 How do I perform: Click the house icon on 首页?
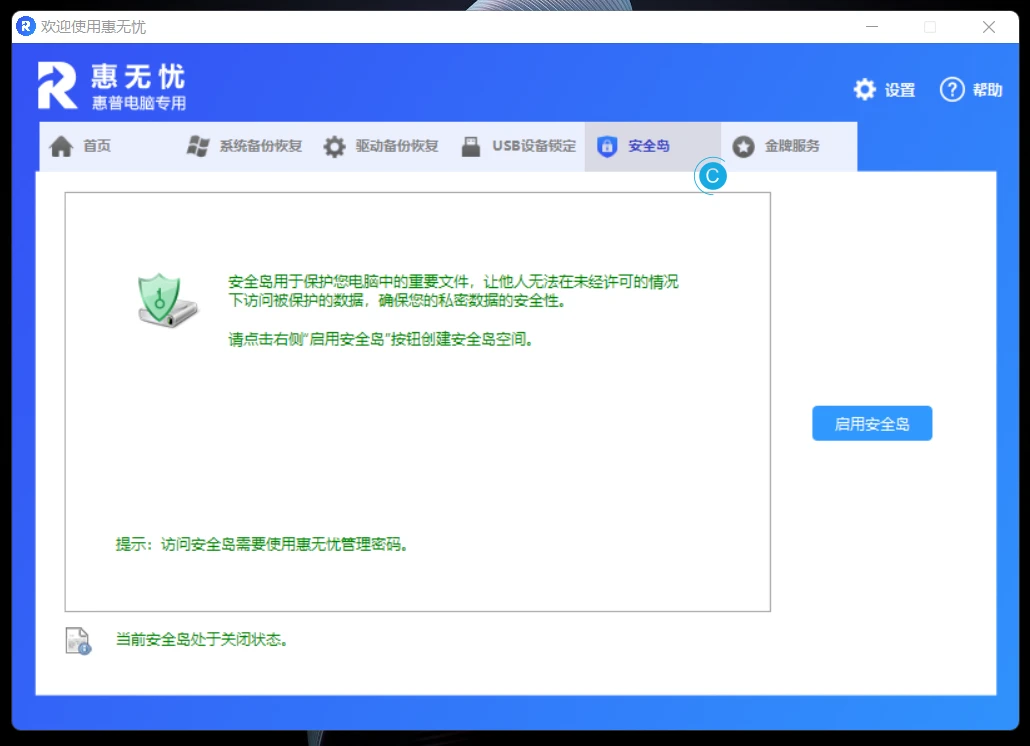(x=61, y=146)
